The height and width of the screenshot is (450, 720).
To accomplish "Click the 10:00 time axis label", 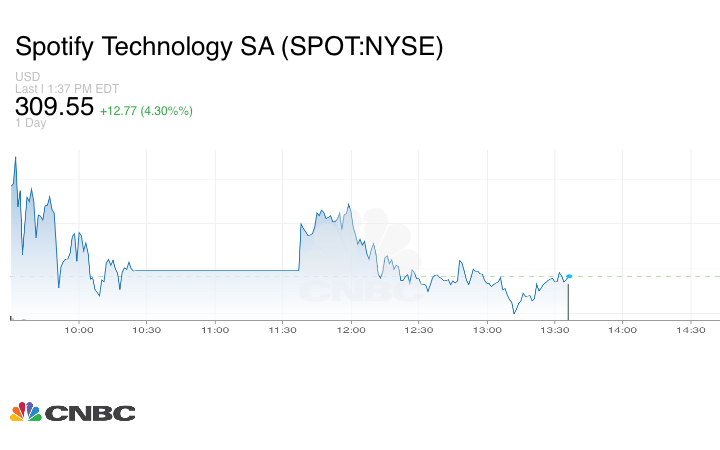I will [79, 330].
